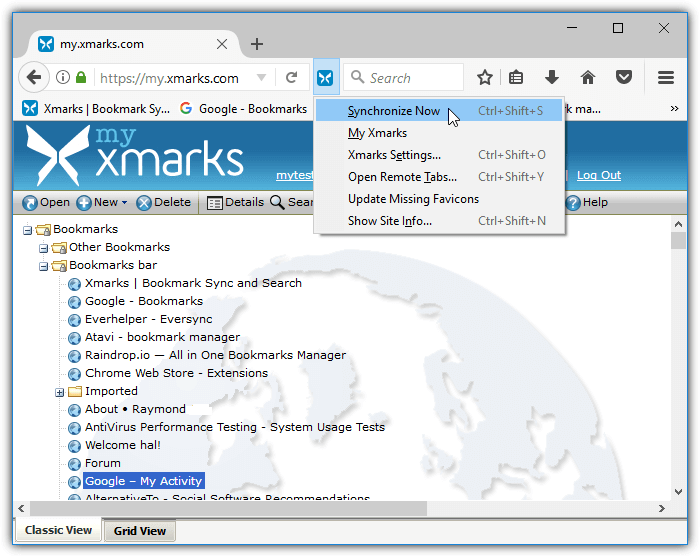Select Xmarks Settings menu entry
Viewport: 700px width, 556px height.
(x=394, y=155)
